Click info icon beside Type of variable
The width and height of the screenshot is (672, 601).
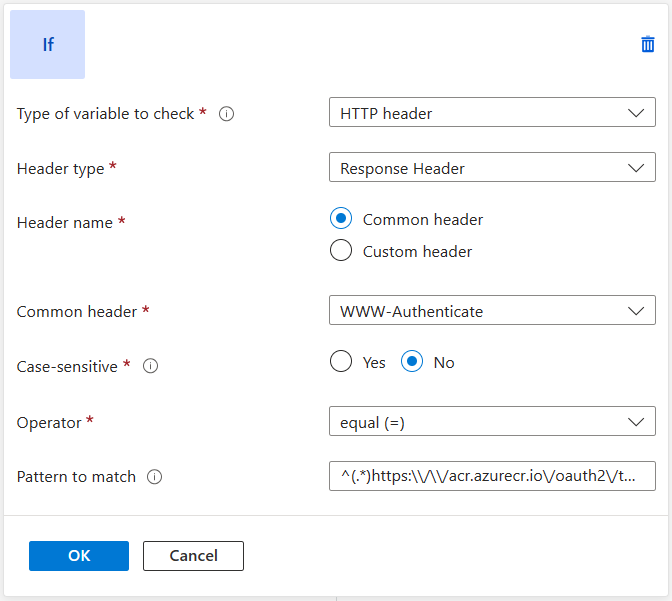click(x=227, y=114)
